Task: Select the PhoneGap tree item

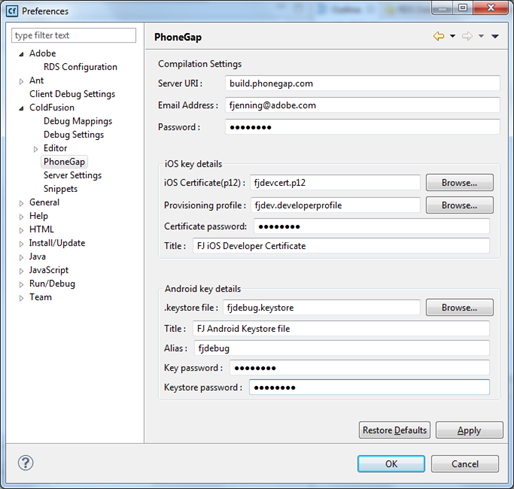Action: click(64, 162)
